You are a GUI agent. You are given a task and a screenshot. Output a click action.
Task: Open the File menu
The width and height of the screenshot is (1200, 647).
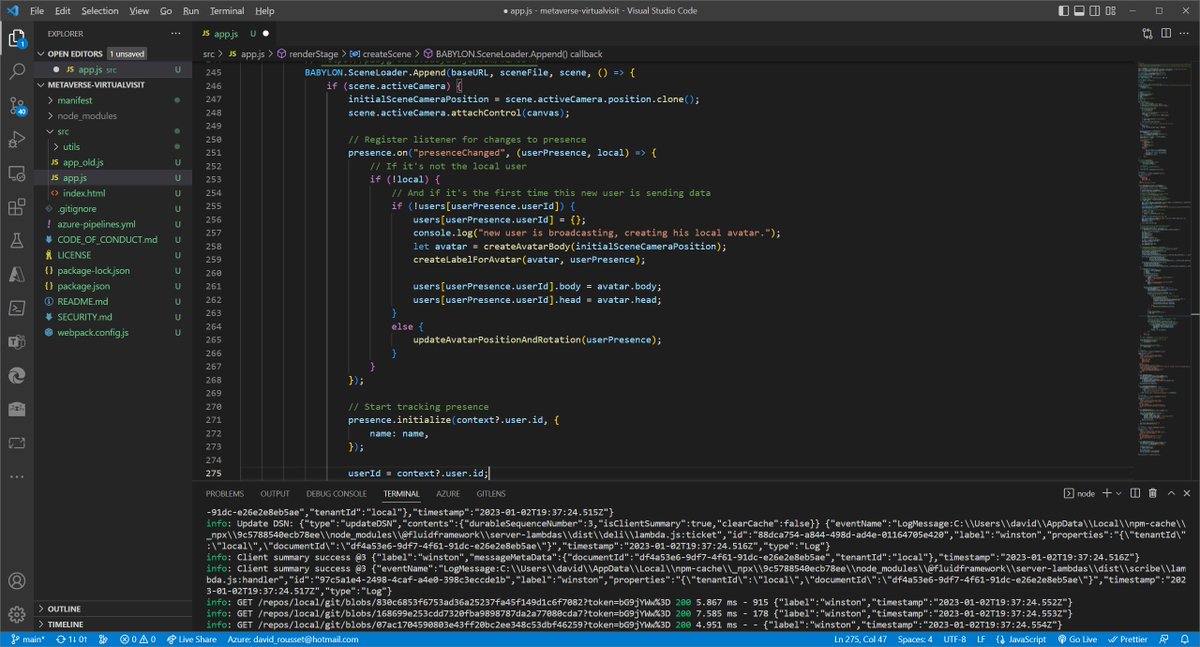(37, 10)
